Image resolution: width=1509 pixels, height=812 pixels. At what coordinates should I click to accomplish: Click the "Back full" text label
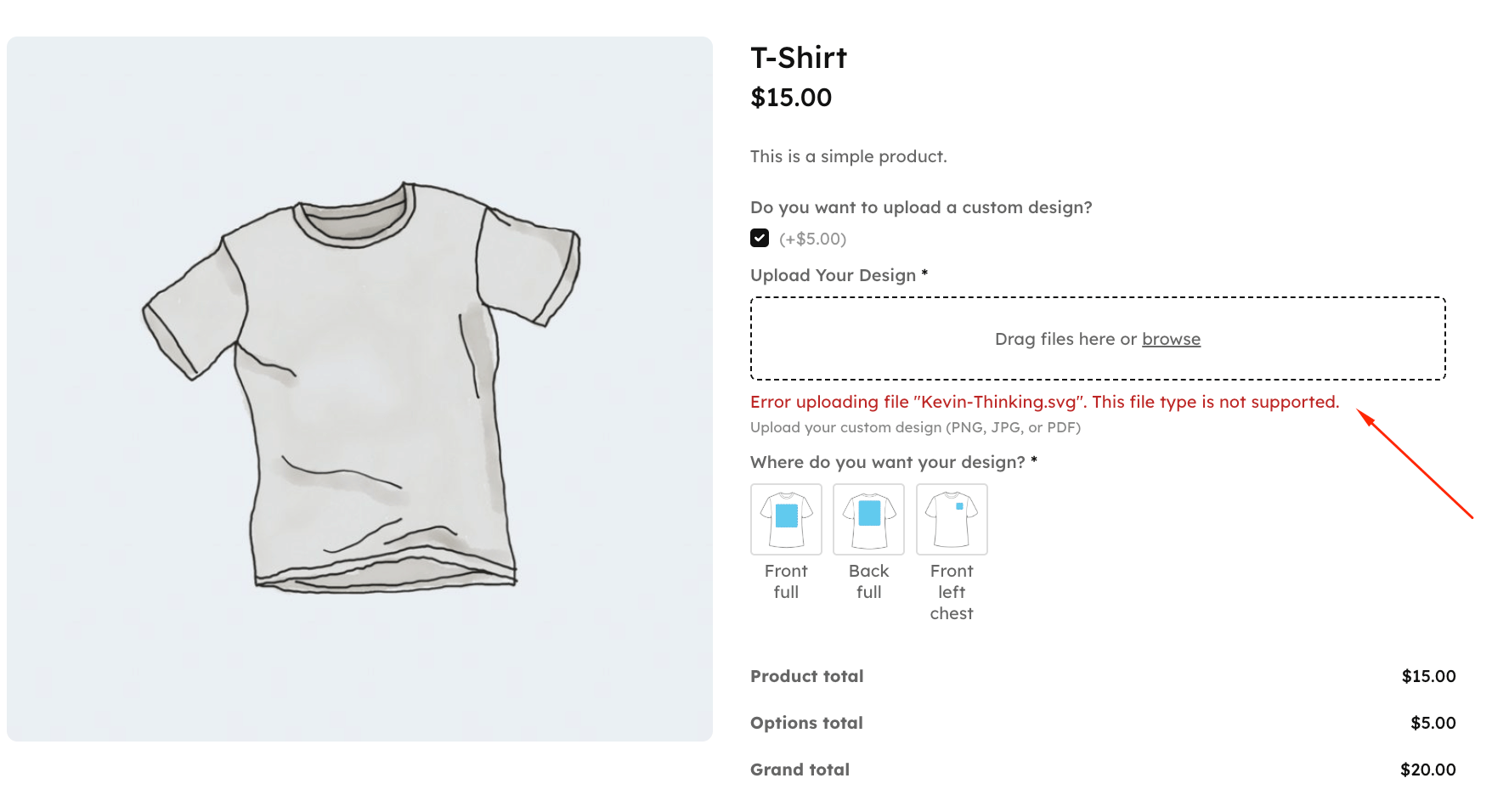click(x=868, y=582)
